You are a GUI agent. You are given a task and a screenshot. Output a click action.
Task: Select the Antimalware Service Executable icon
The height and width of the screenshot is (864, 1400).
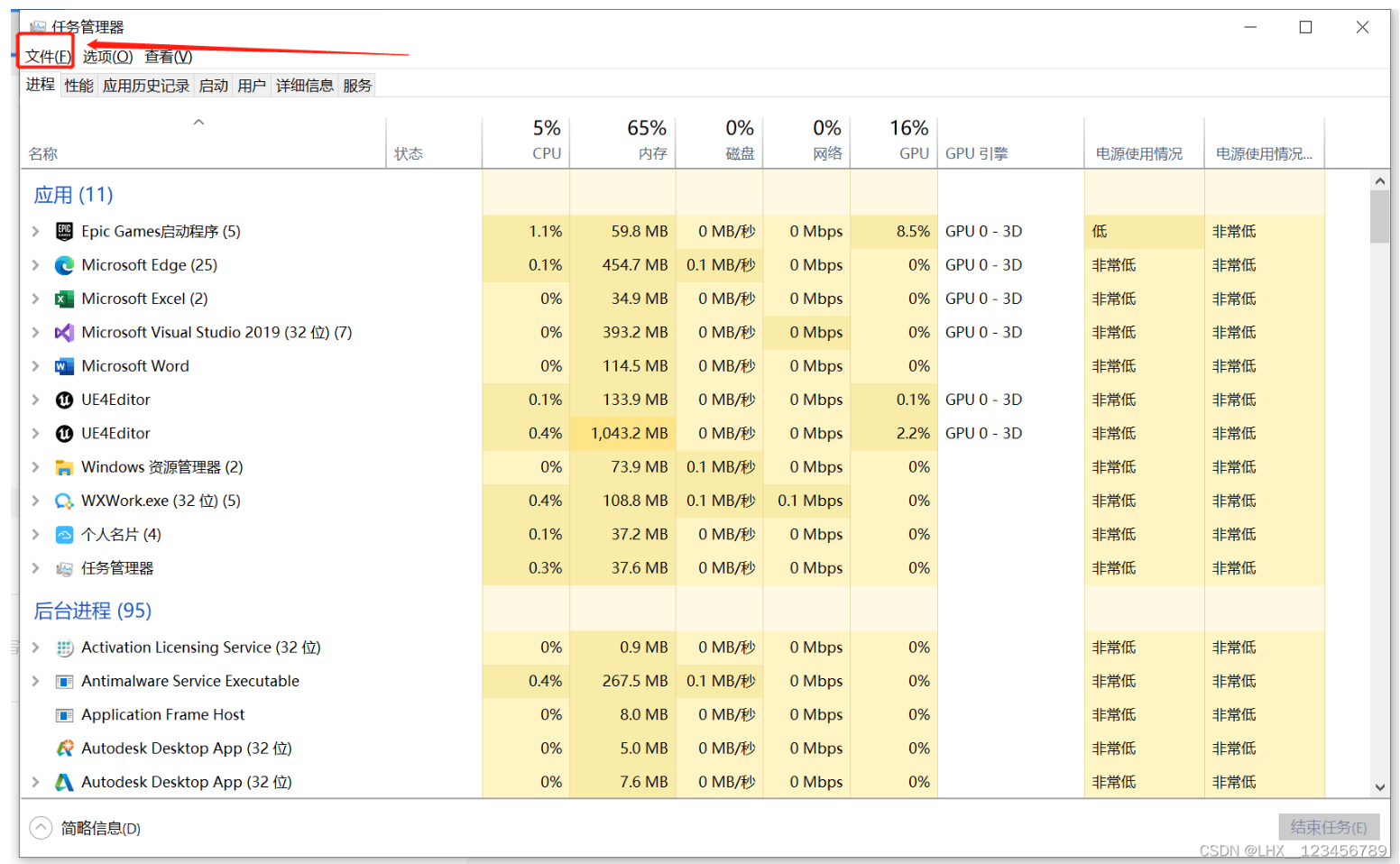click(64, 681)
